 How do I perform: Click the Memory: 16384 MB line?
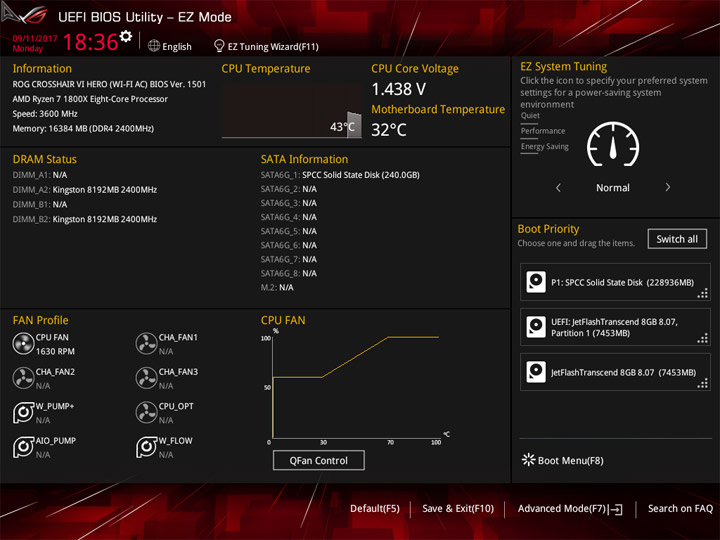(83, 129)
